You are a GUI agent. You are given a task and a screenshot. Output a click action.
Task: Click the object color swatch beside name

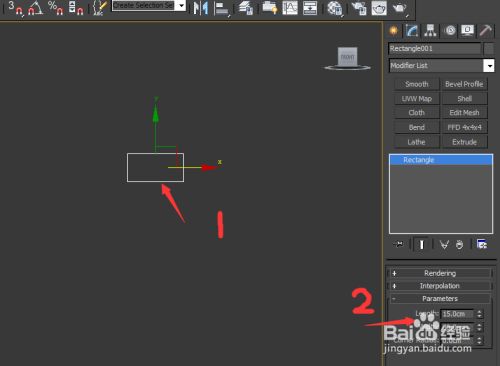tap(489, 49)
